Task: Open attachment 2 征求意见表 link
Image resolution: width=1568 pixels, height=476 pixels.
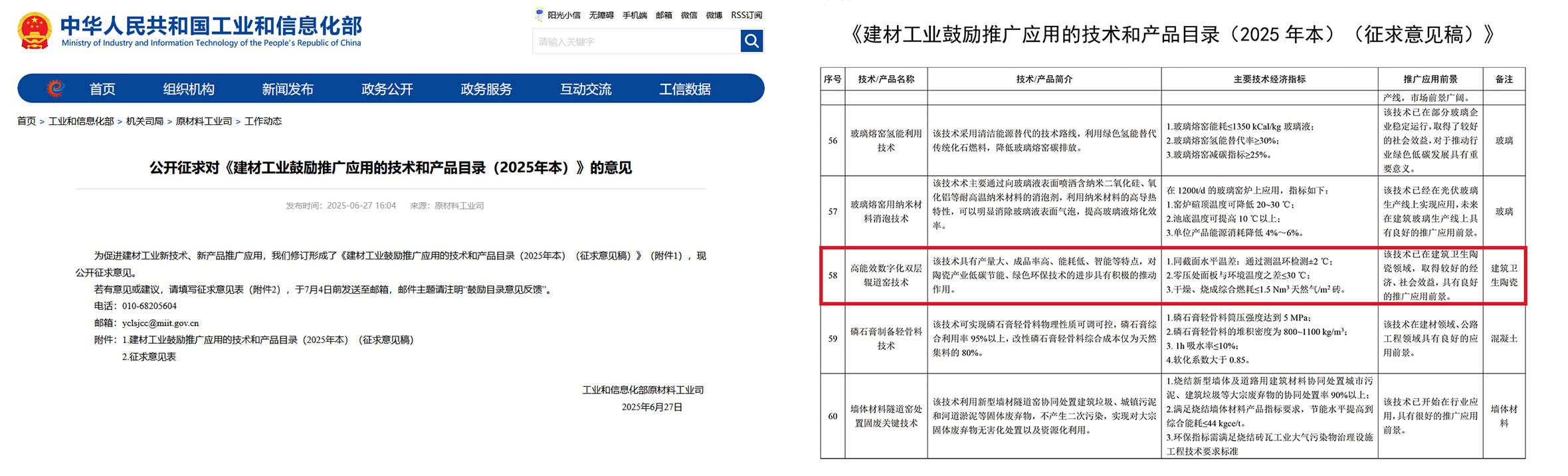Action: (x=149, y=357)
